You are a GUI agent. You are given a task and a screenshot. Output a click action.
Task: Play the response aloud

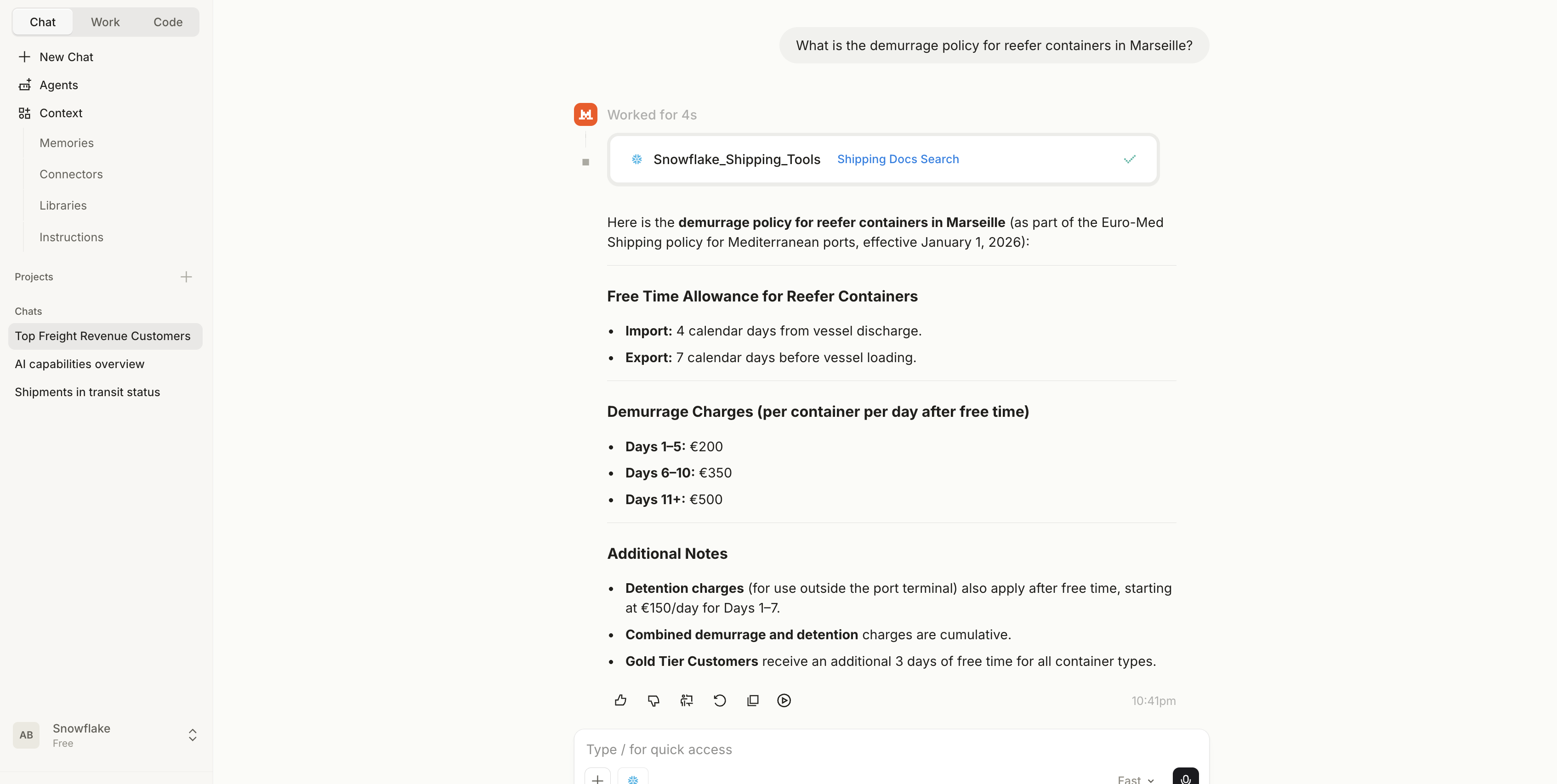(784, 700)
